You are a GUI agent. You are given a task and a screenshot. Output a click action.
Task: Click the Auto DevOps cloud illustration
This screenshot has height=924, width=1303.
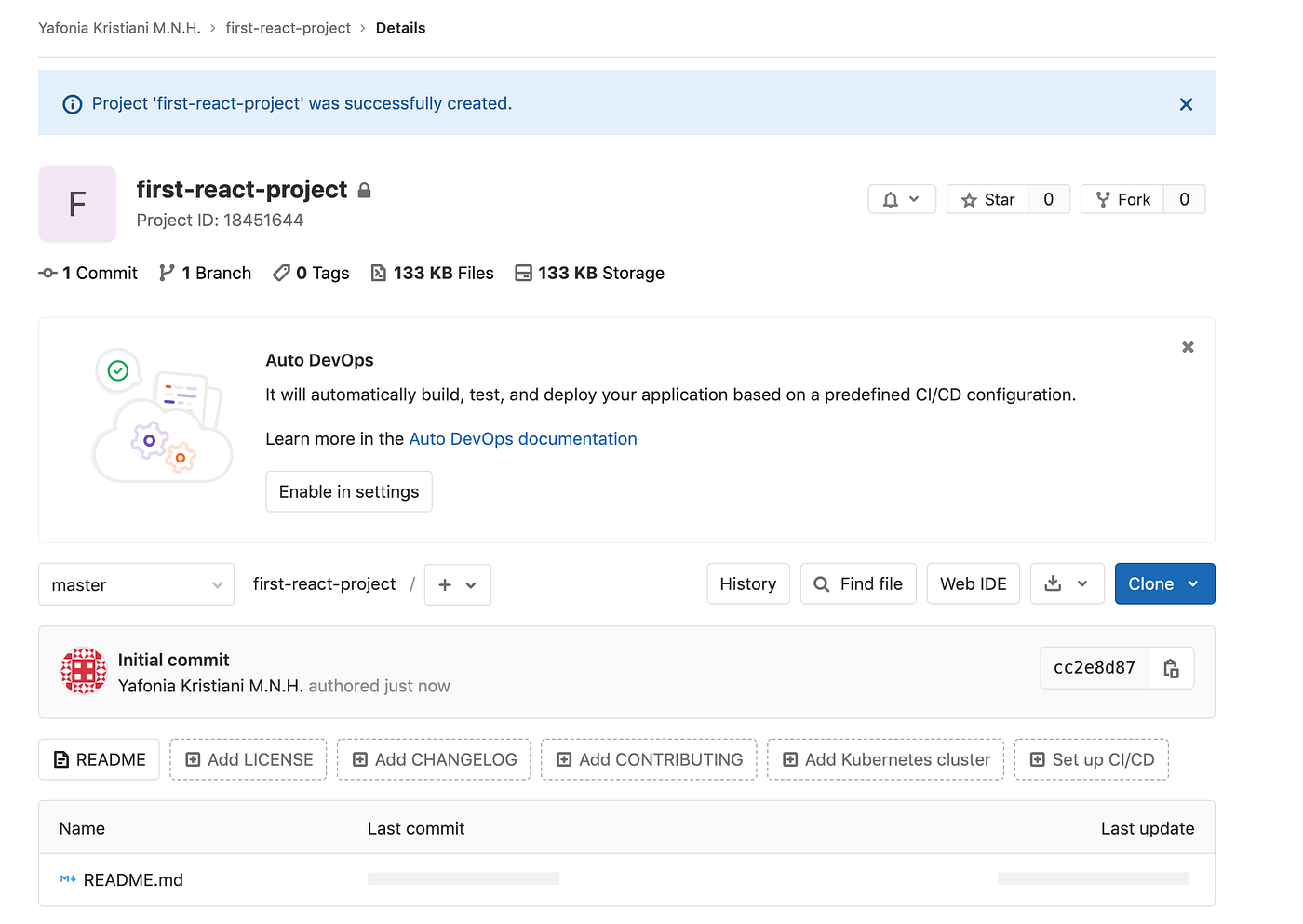(163, 415)
